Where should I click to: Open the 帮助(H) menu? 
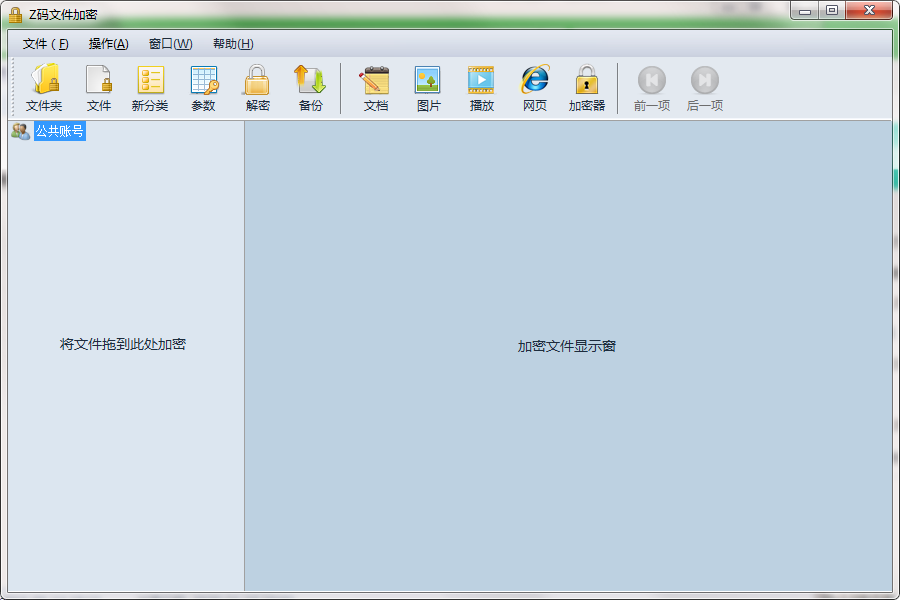[233, 44]
